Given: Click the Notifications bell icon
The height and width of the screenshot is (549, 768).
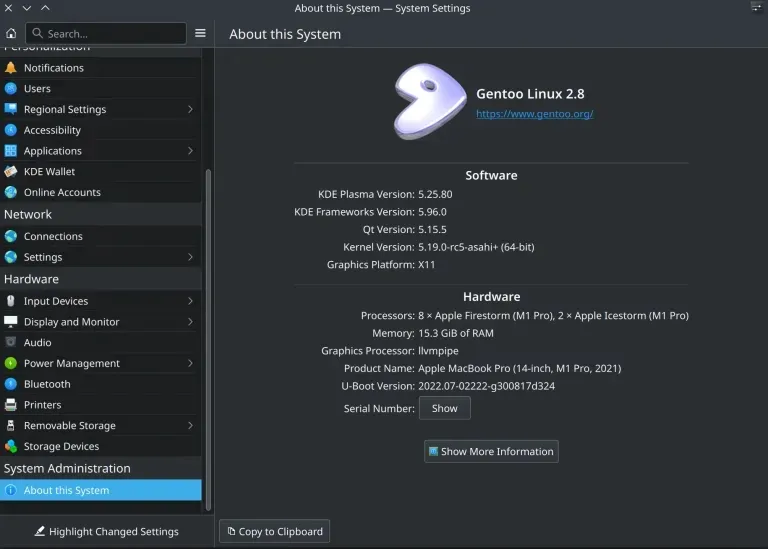Looking at the screenshot, I should [11, 68].
